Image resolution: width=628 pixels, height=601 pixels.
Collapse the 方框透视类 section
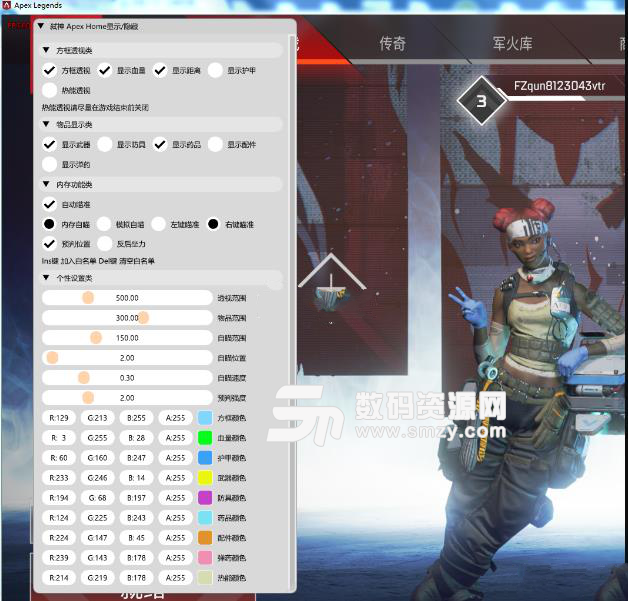[x=46, y=50]
